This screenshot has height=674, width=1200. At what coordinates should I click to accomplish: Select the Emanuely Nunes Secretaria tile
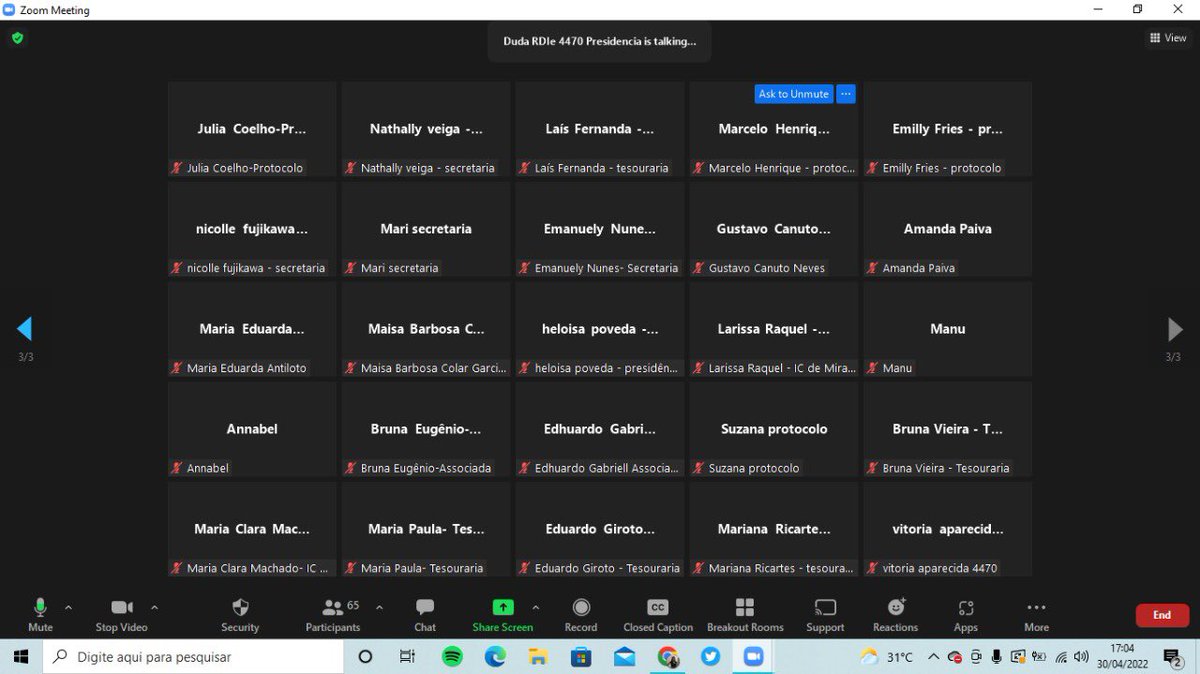pyautogui.click(x=600, y=229)
